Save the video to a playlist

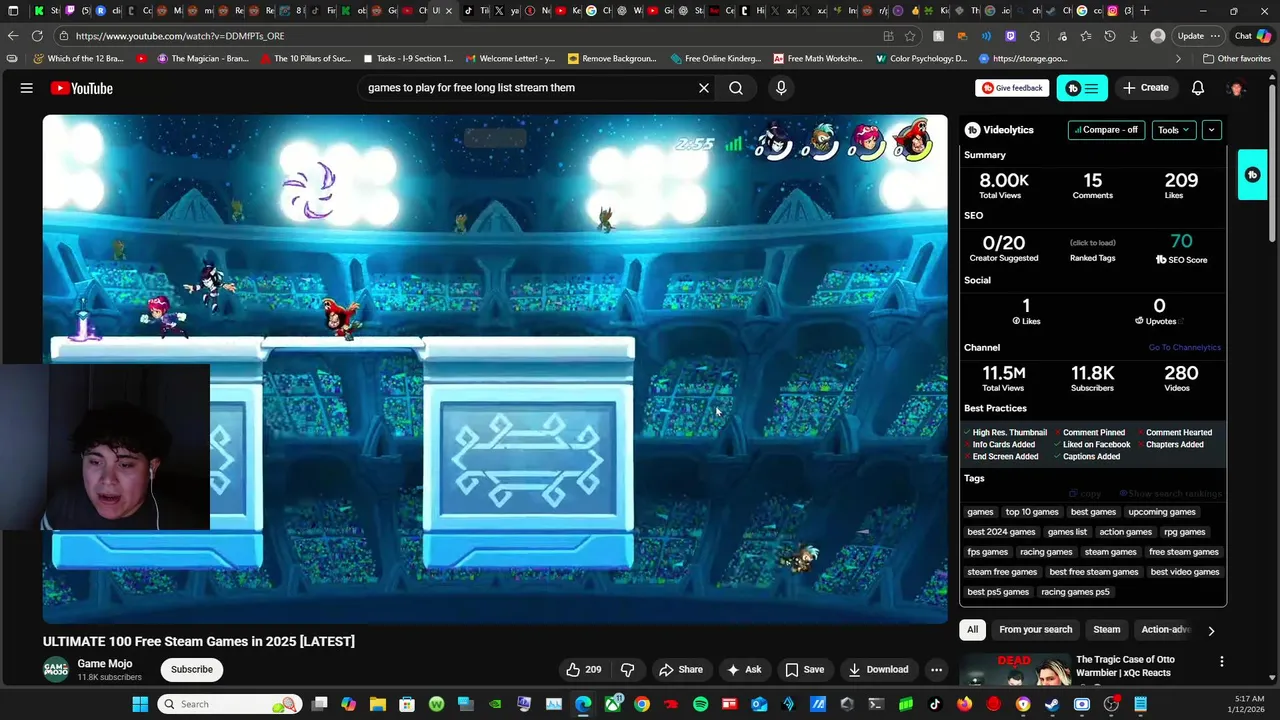[805, 669]
